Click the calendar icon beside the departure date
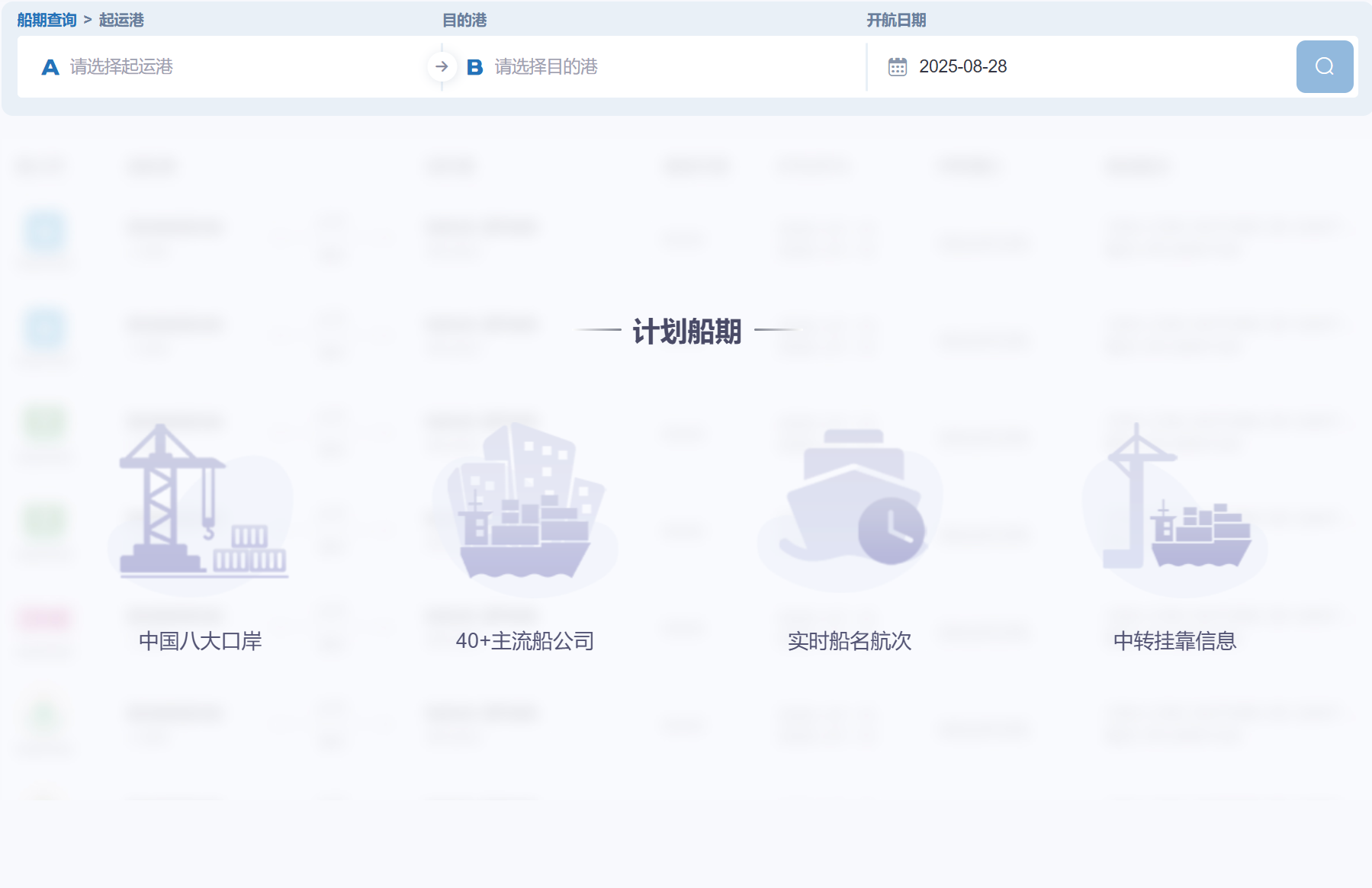Image resolution: width=1372 pixels, height=888 pixels. pos(900,67)
